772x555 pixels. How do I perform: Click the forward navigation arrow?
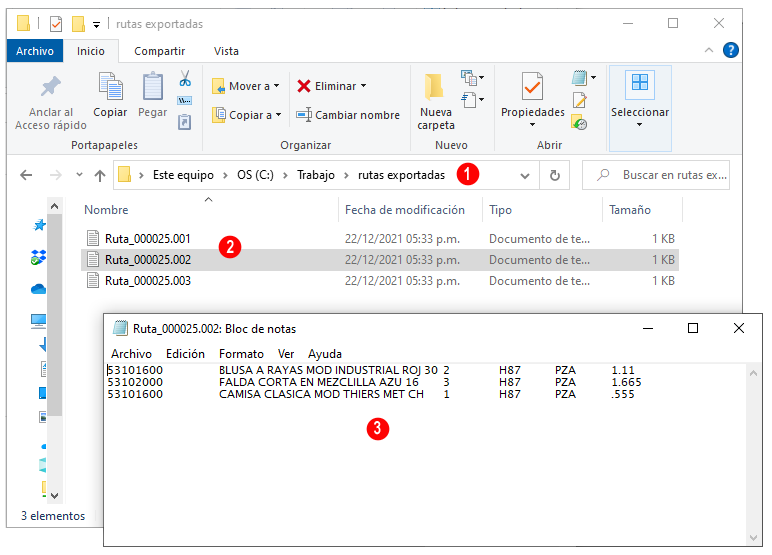click(x=56, y=175)
